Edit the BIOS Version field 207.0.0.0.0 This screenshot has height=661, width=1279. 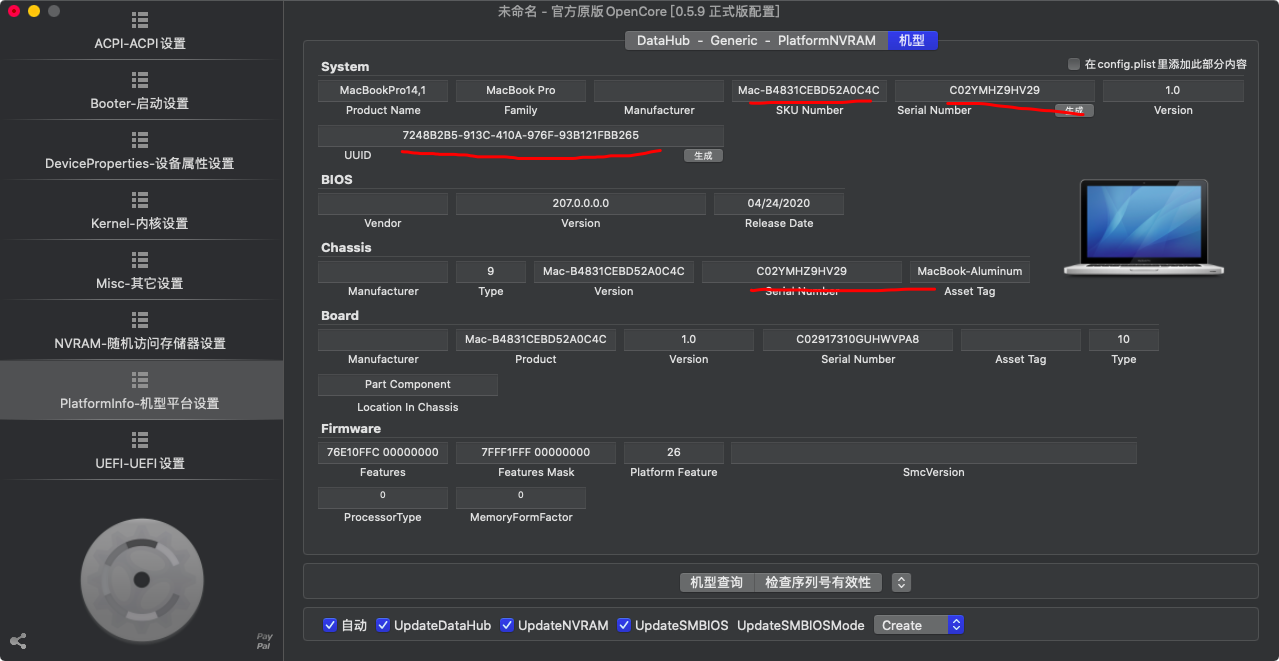click(581, 203)
